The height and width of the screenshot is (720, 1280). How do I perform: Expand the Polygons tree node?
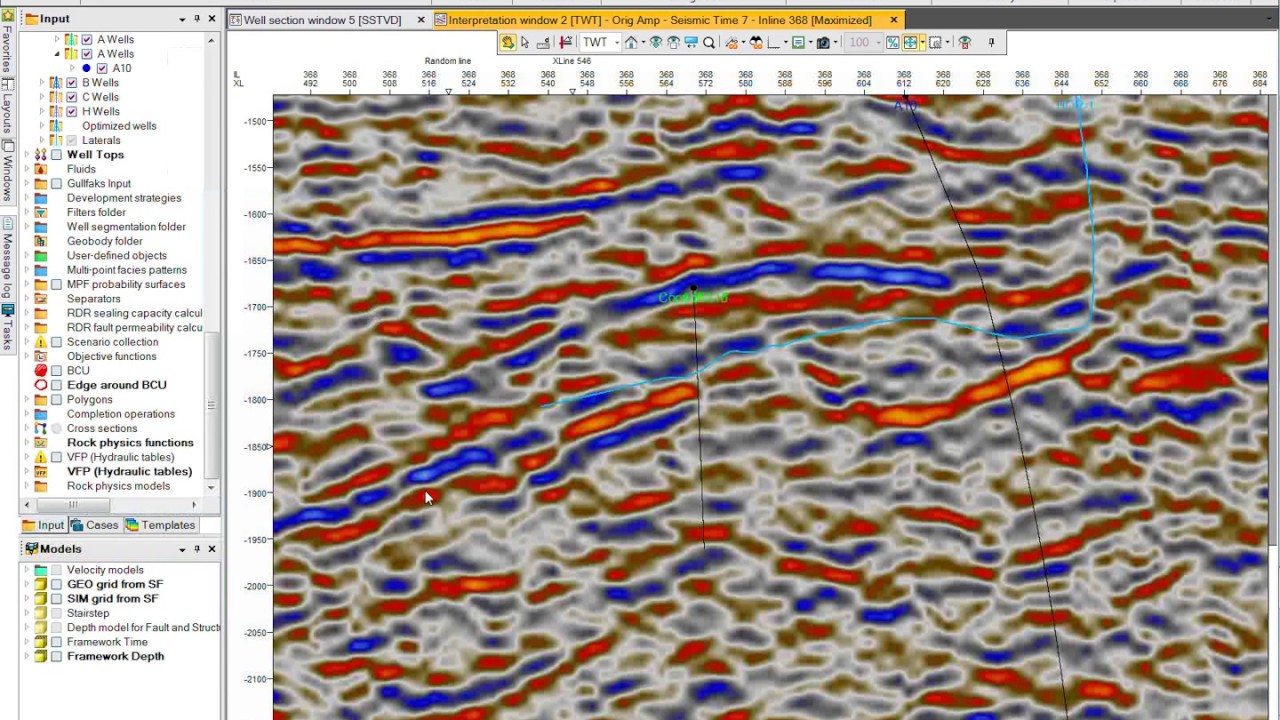(27, 399)
